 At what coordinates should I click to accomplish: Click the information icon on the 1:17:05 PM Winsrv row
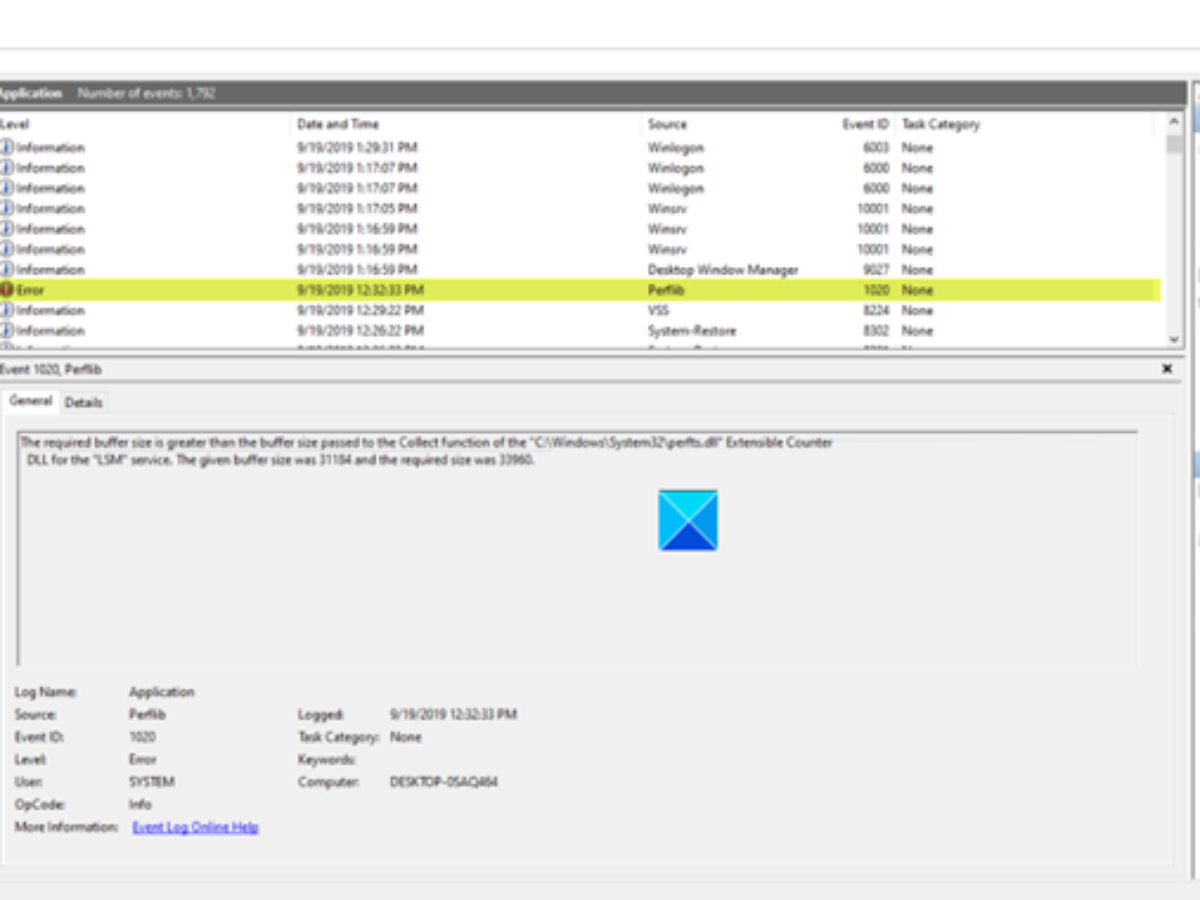click(6, 208)
